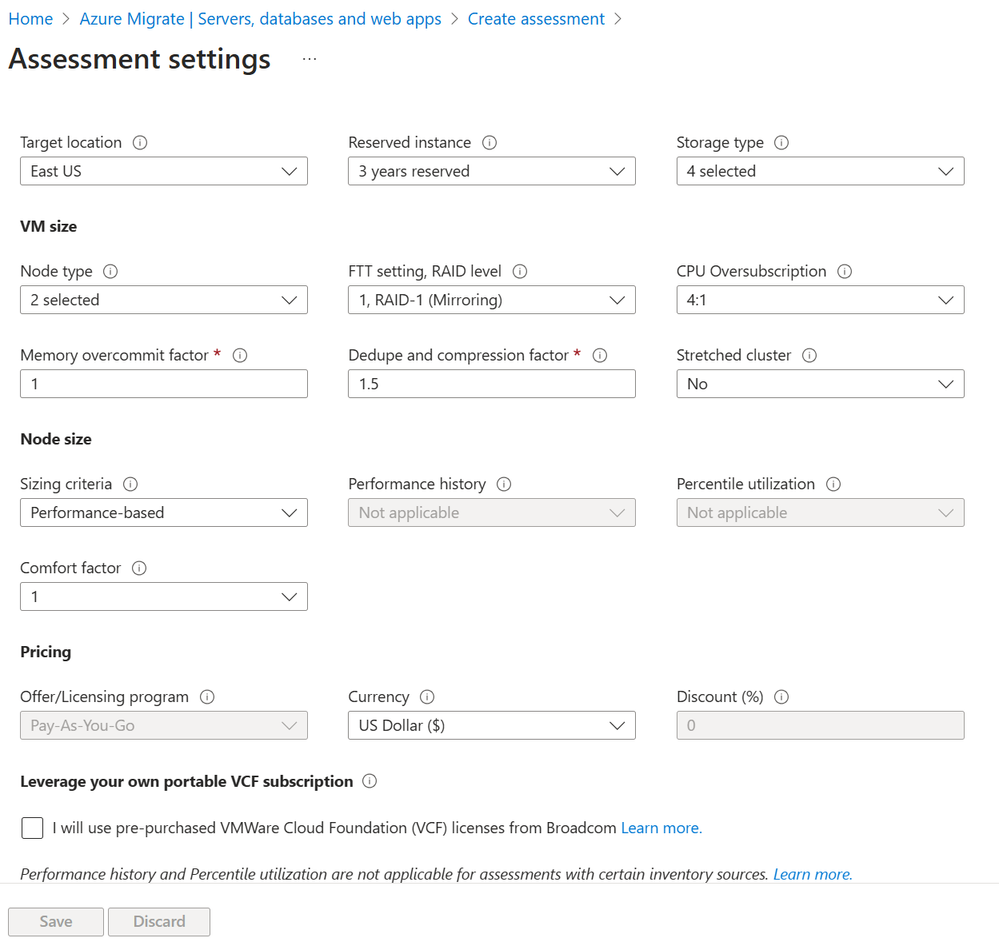Expand the Reserved instance dropdown
999x941 pixels.
(x=491, y=171)
